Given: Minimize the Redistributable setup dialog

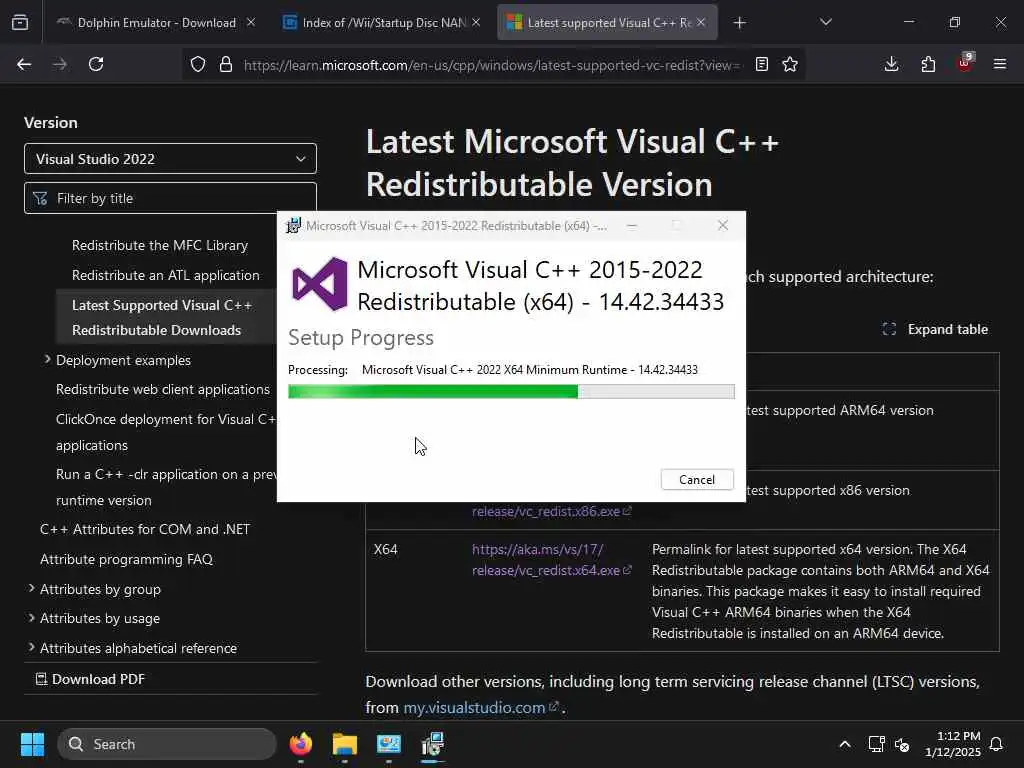Looking at the screenshot, I should [632, 225].
